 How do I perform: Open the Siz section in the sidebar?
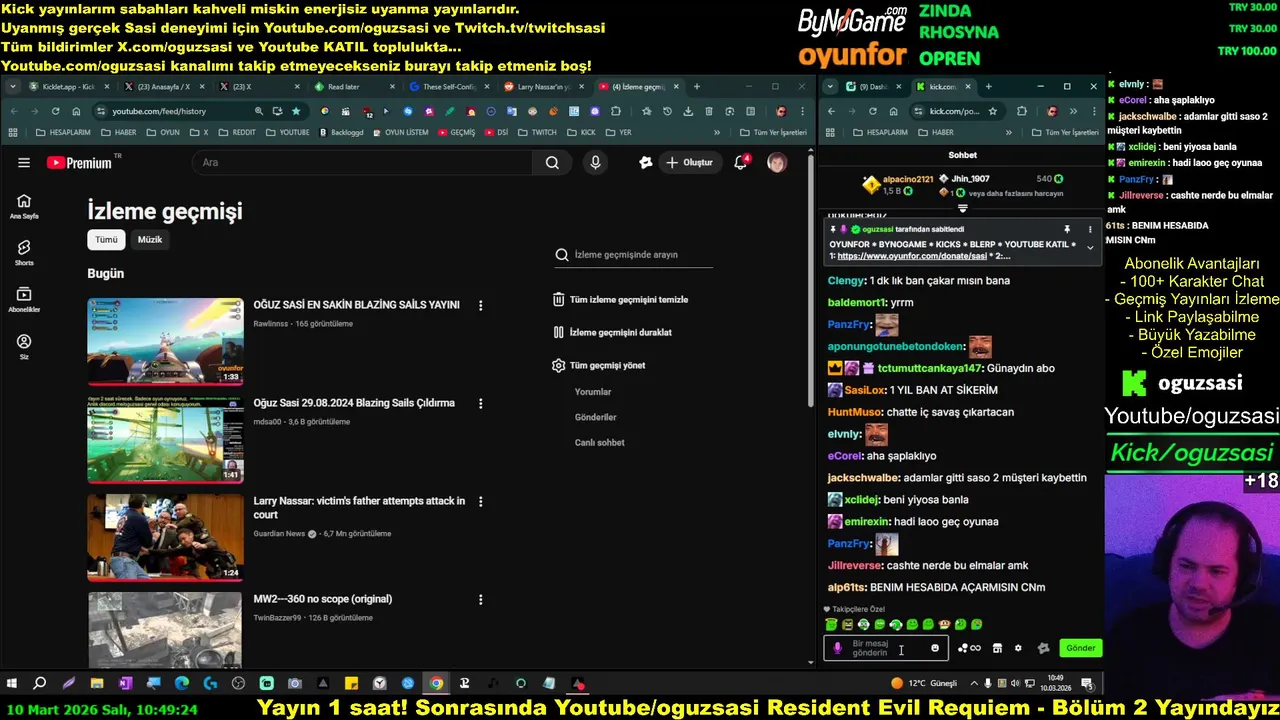pyautogui.click(x=24, y=347)
